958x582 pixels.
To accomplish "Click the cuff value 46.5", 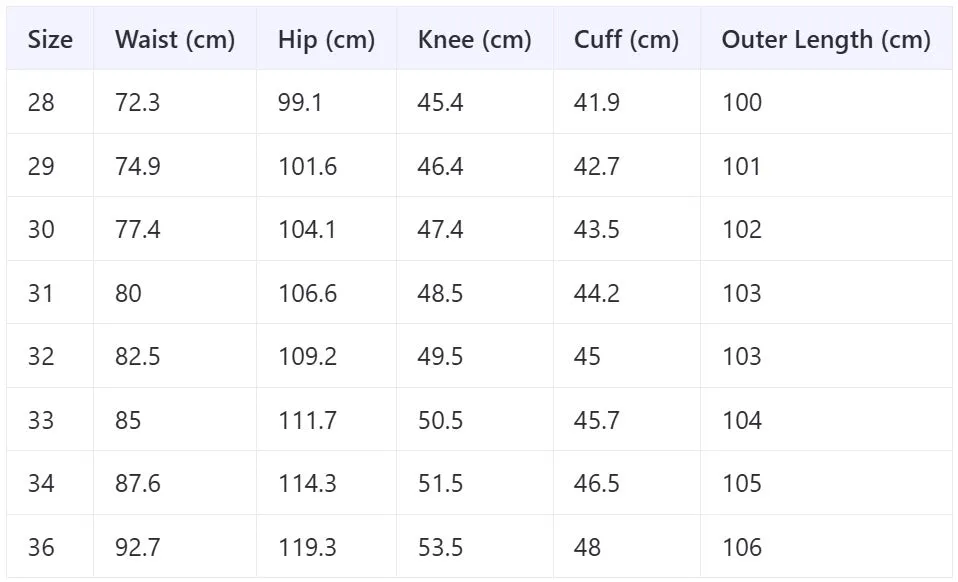I will 596,483.
